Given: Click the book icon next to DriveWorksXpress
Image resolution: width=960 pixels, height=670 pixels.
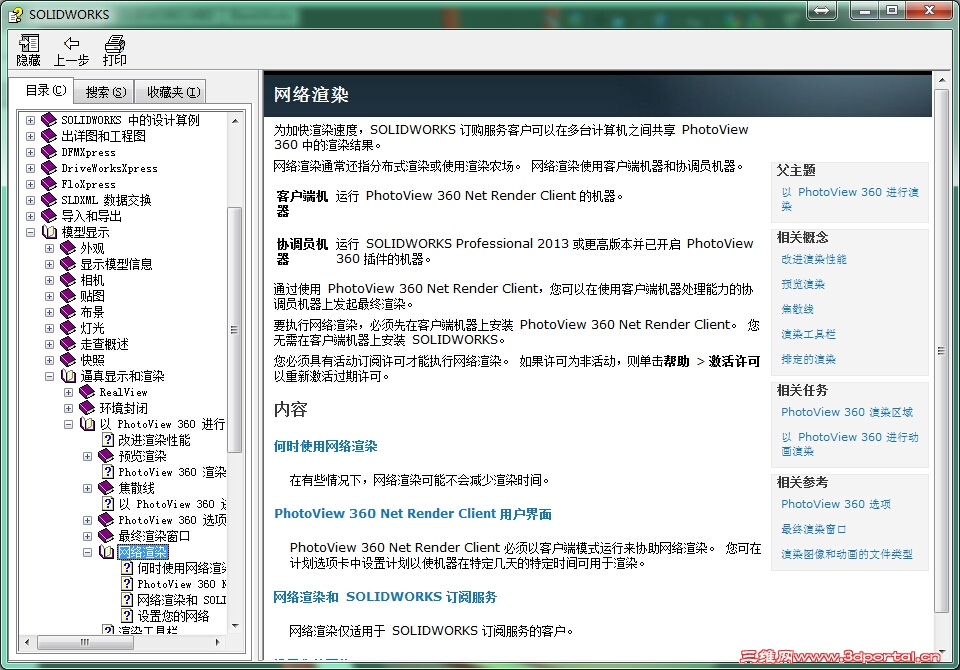Looking at the screenshot, I should tap(49, 168).
